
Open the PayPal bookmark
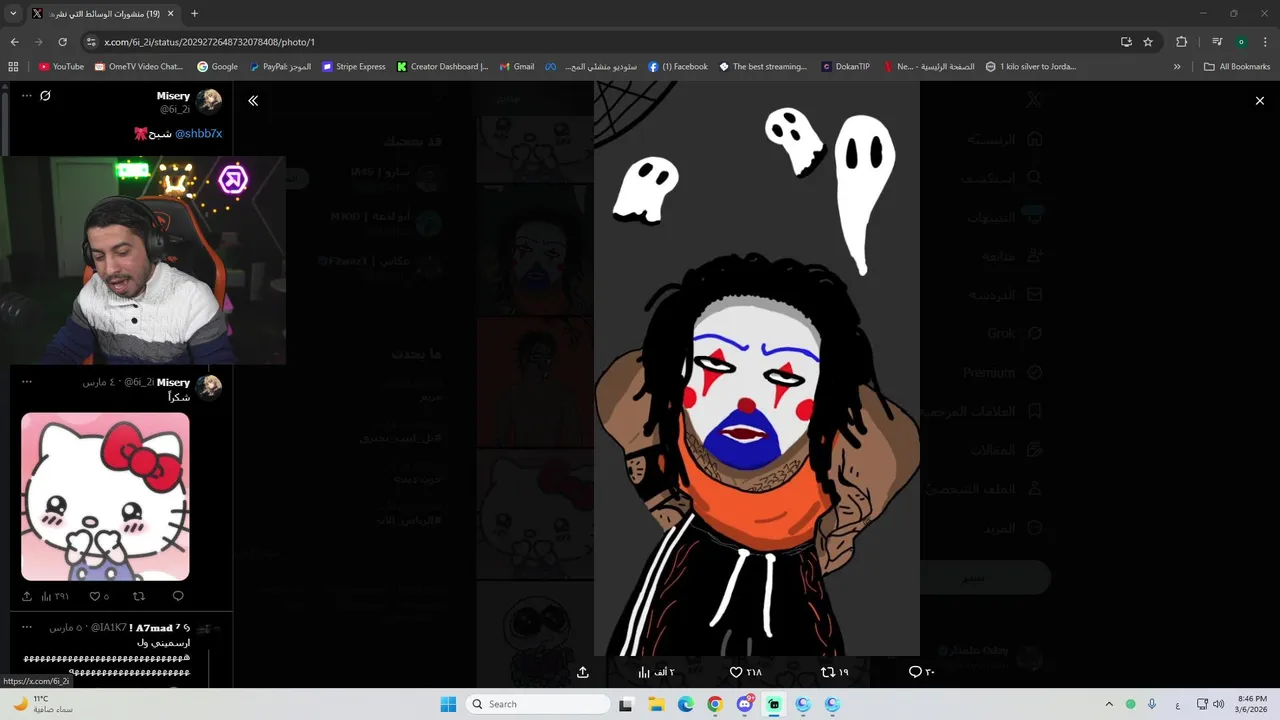coord(280,66)
